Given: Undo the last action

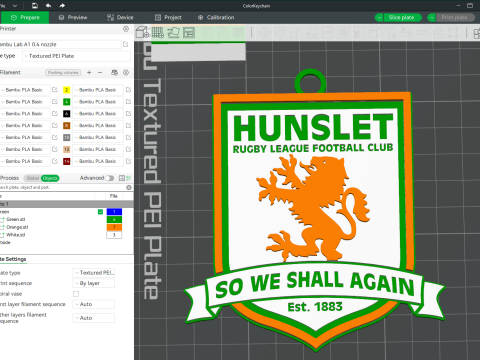Looking at the screenshot, I should (x=49, y=6).
